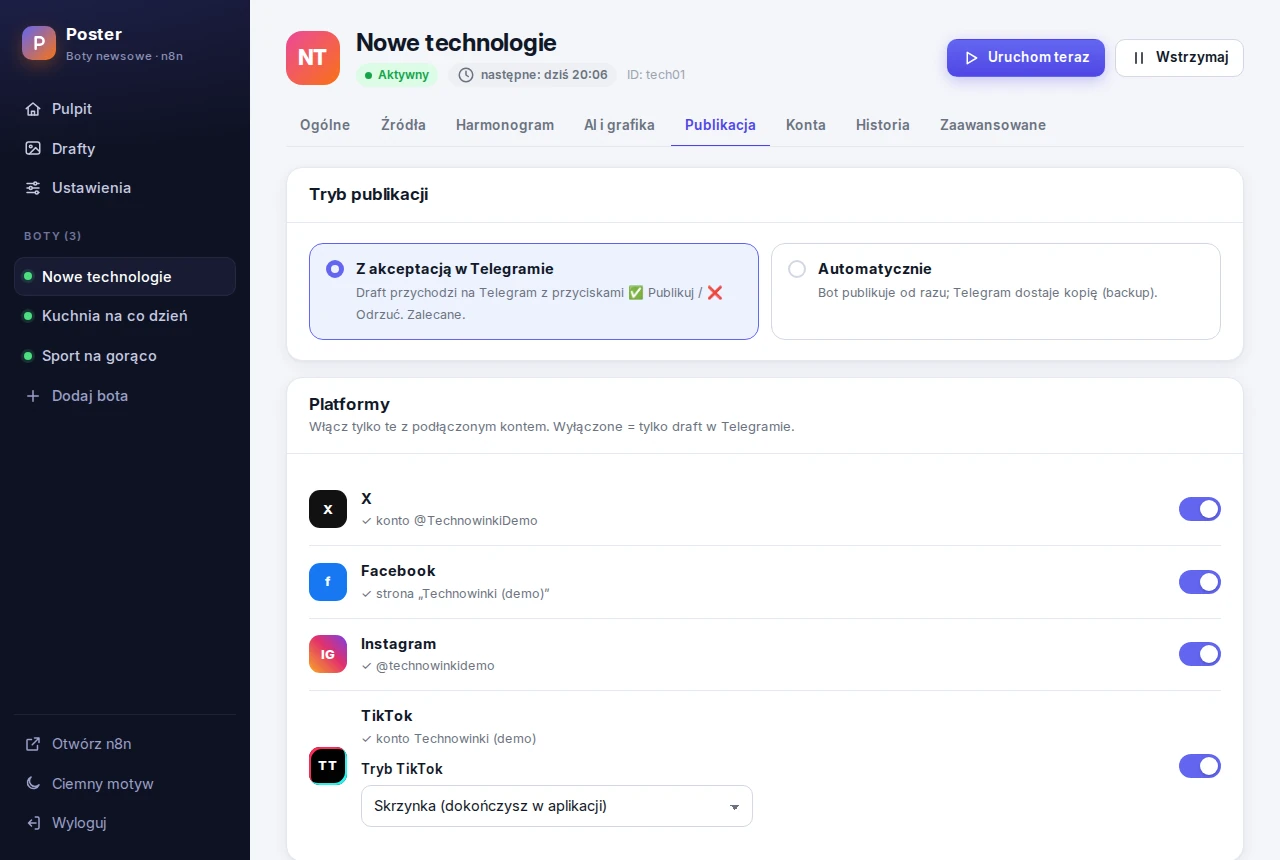This screenshot has height=860, width=1280.
Task: Open the AI i grafika tab
Action: (x=619, y=125)
